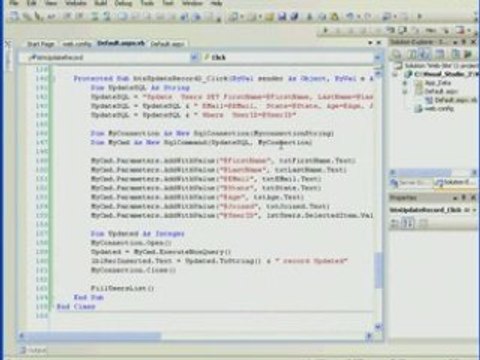Click the editor scroll right arrow
This screenshot has height=360, width=480.
click(369, 336)
